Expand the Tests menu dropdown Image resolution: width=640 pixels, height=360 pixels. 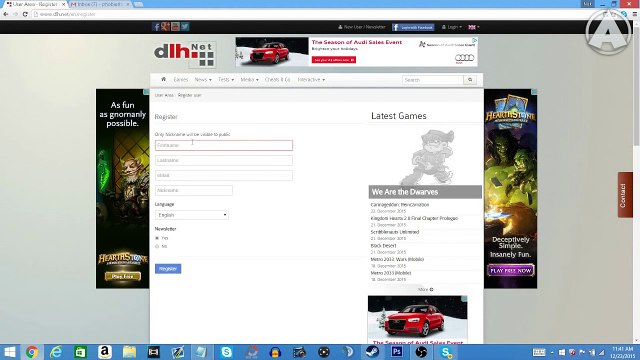tap(226, 80)
